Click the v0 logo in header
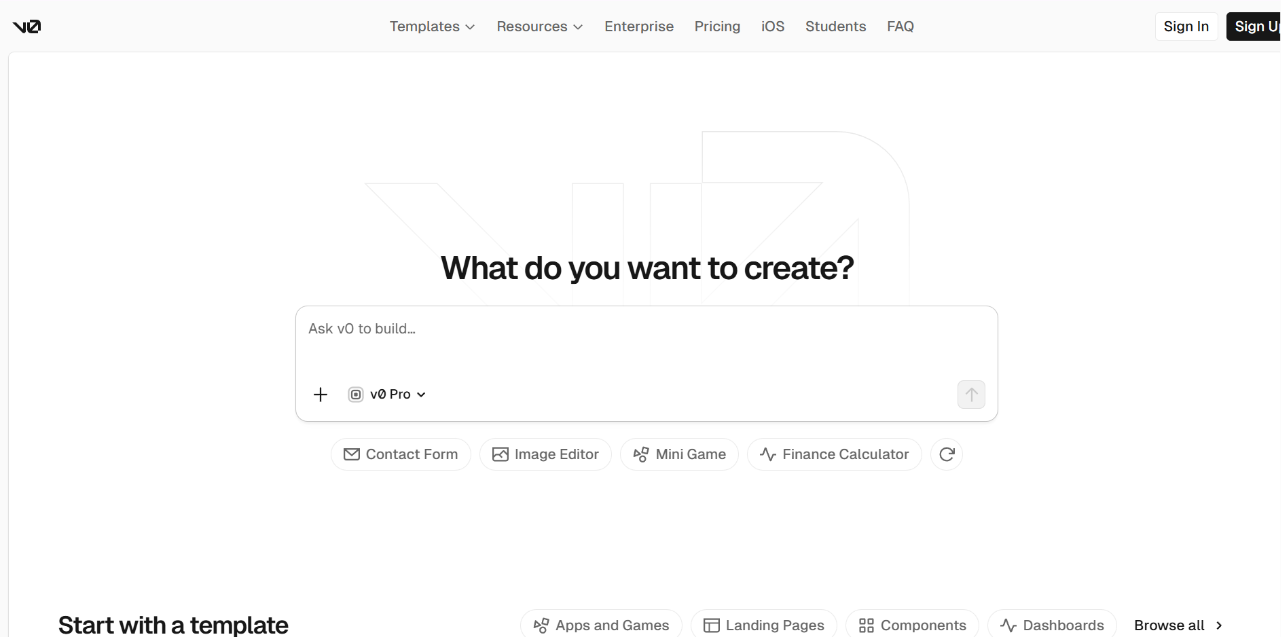 [27, 27]
